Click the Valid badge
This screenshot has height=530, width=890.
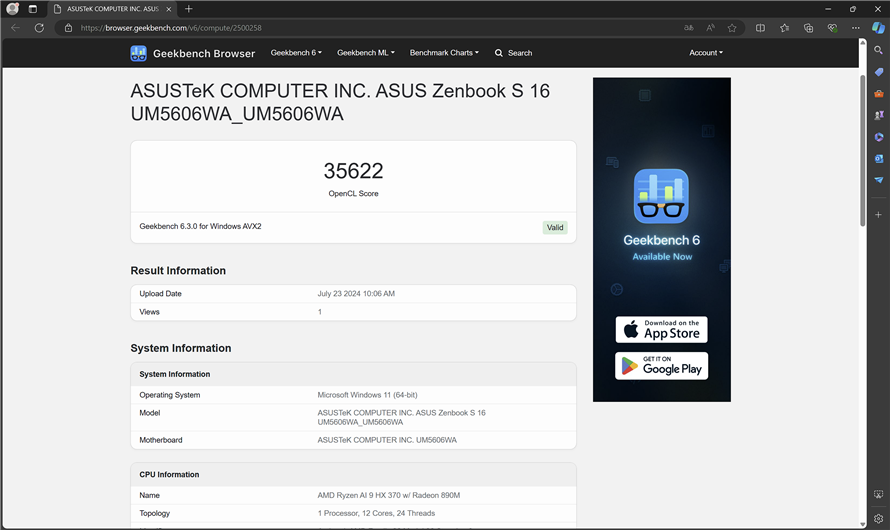[x=555, y=228]
